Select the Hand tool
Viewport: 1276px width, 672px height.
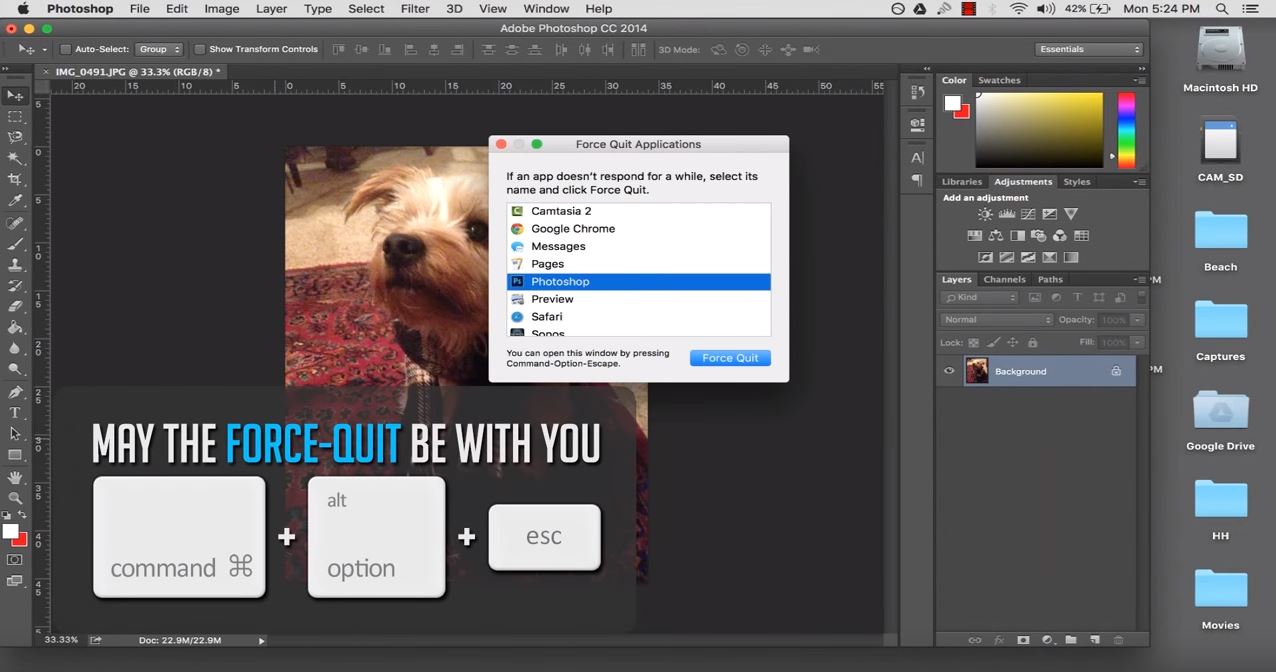tap(15, 476)
